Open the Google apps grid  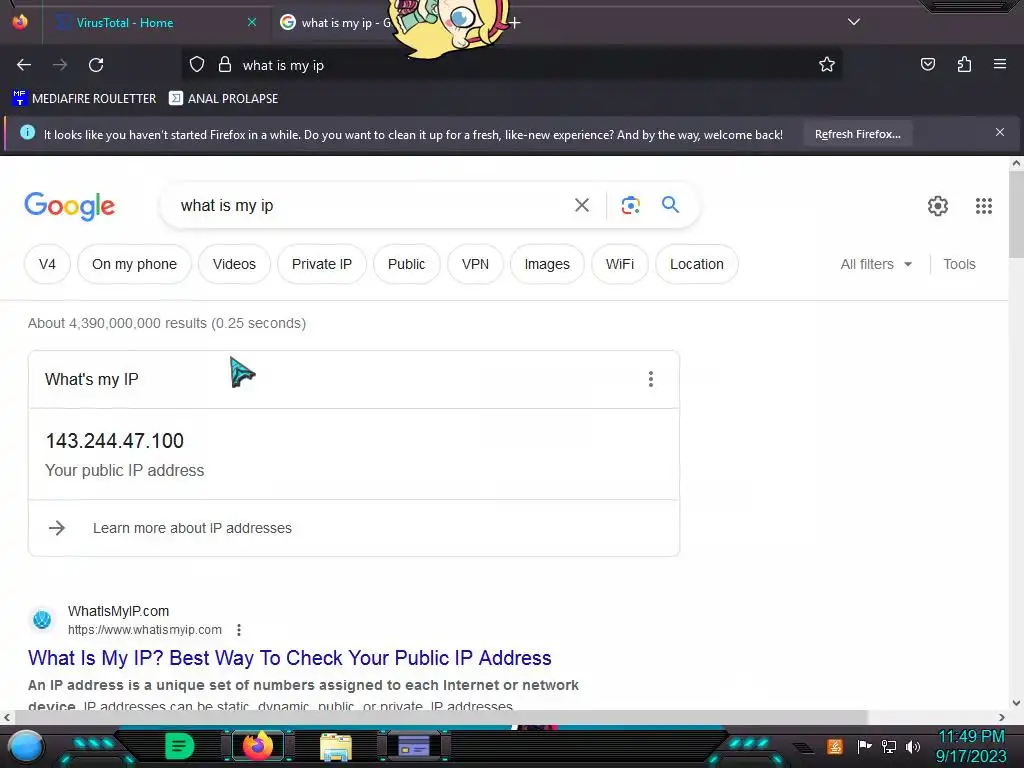(984, 206)
